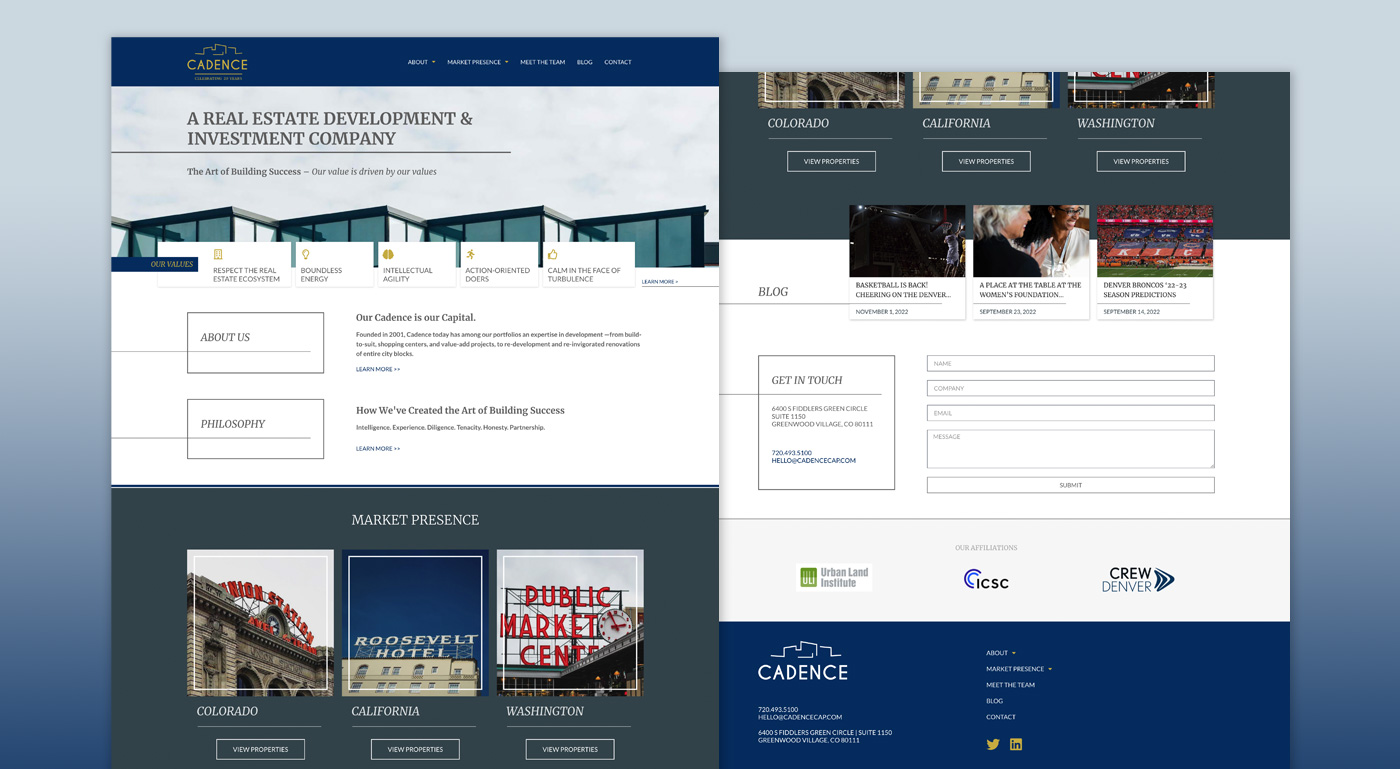Image resolution: width=1400 pixels, height=769 pixels.
Task: Select the building icon for Respect the Real Estate Ecosystem
Action: (x=218, y=255)
